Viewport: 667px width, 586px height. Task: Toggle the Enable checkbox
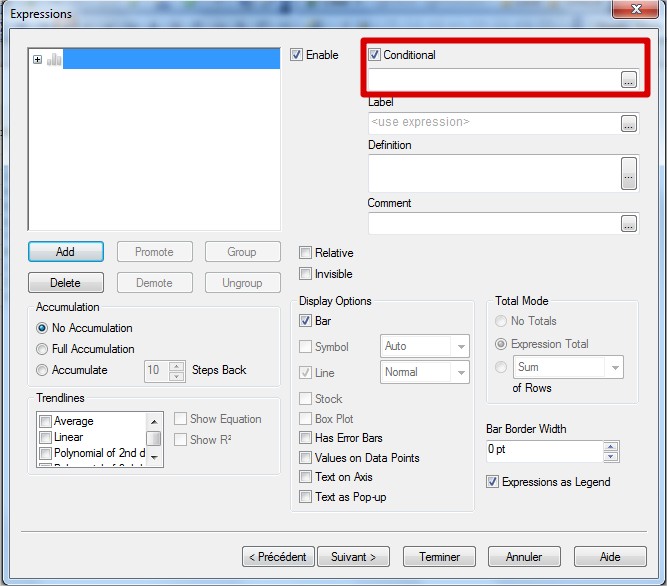click(x=296, y=54)
